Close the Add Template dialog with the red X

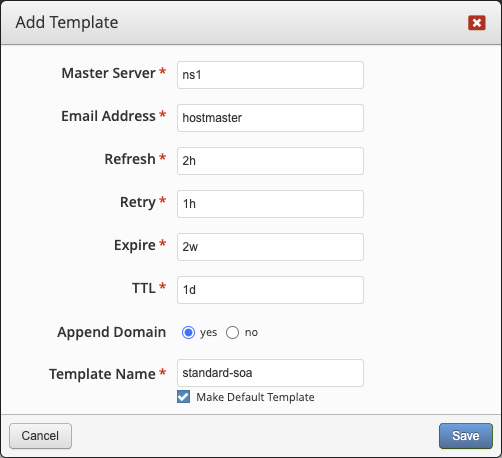click(x=477, y=23)
